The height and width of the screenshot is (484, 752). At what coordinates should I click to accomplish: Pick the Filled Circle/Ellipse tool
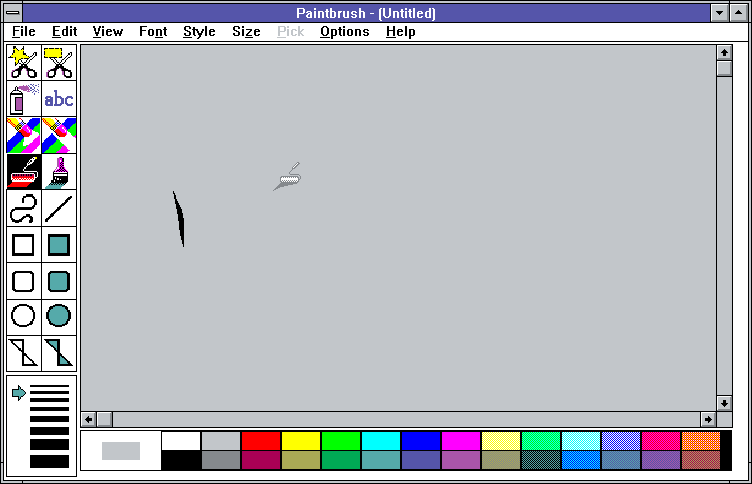click(59, 317)
